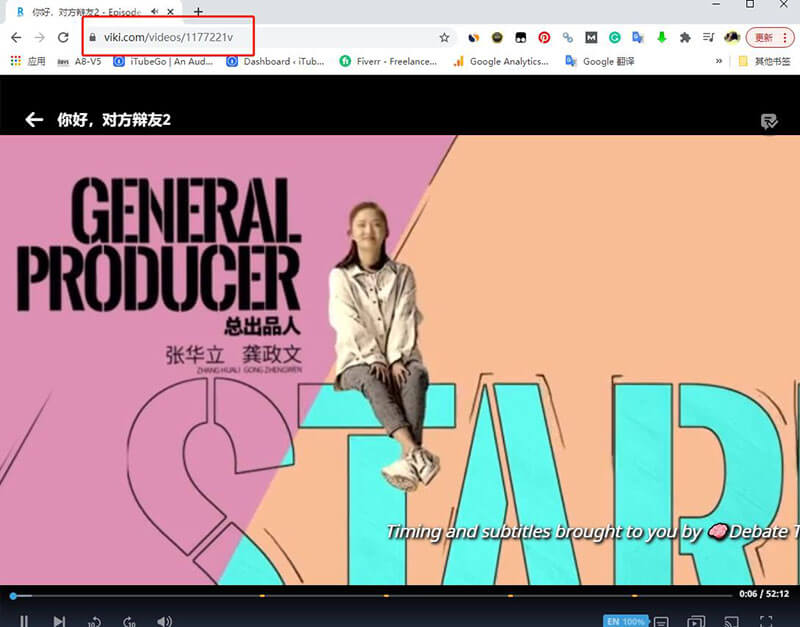
Task: Open the Google 翻译 bookmark
Action: tap(599, 61)
